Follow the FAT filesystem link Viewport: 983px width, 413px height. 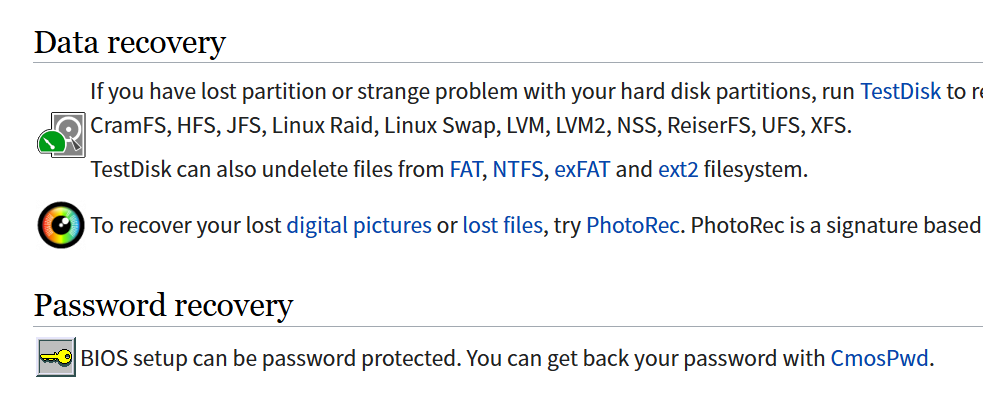[x=465, y=170]
